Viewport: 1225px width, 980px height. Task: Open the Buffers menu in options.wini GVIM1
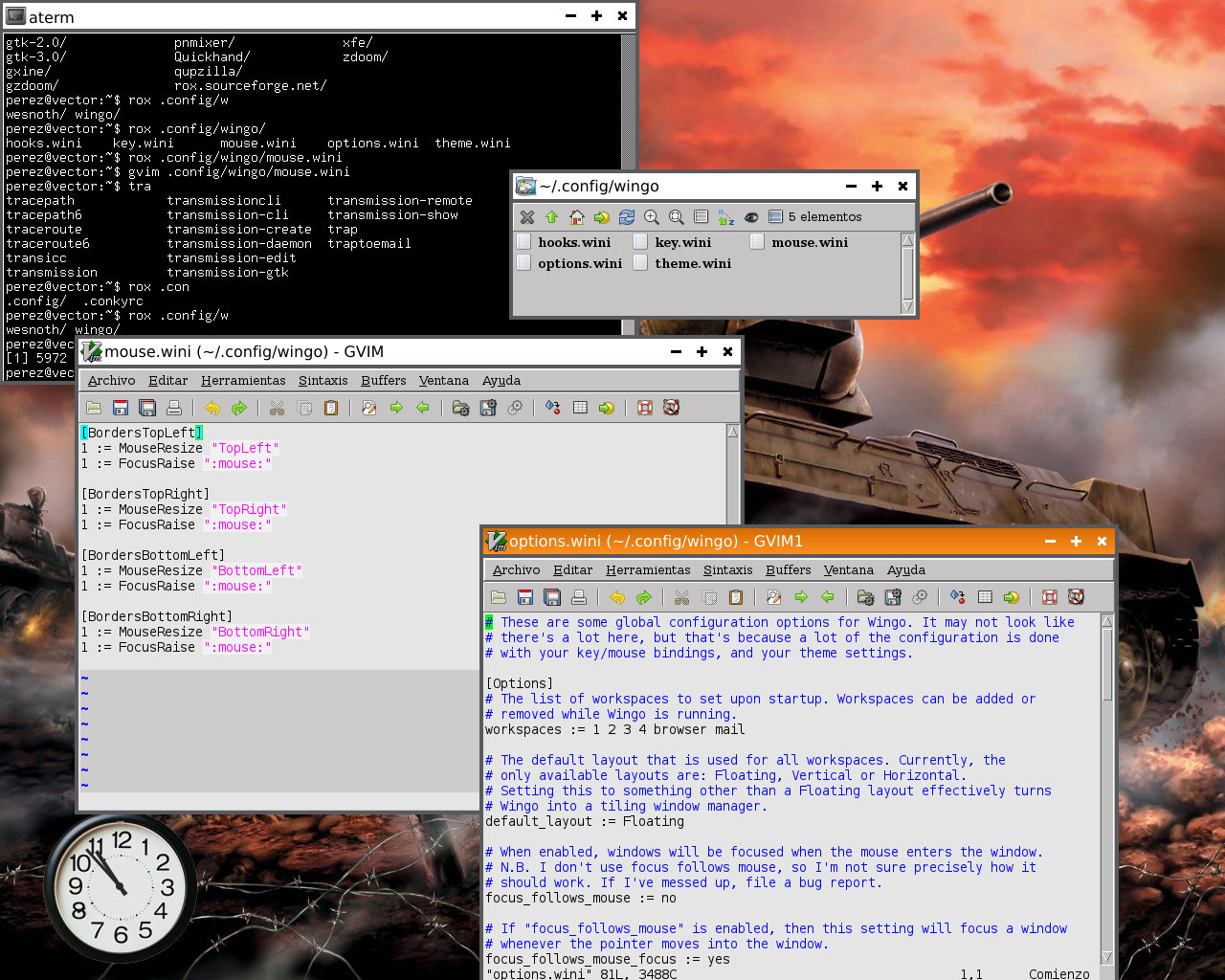[x=789, y=570]
